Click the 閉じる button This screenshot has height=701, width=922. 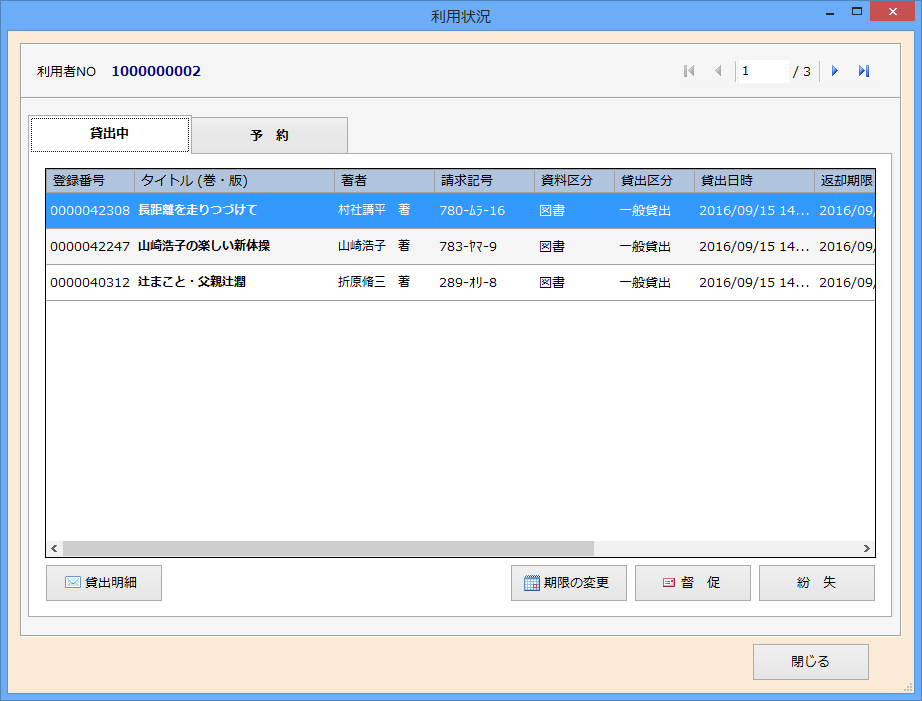click(811, 662)
